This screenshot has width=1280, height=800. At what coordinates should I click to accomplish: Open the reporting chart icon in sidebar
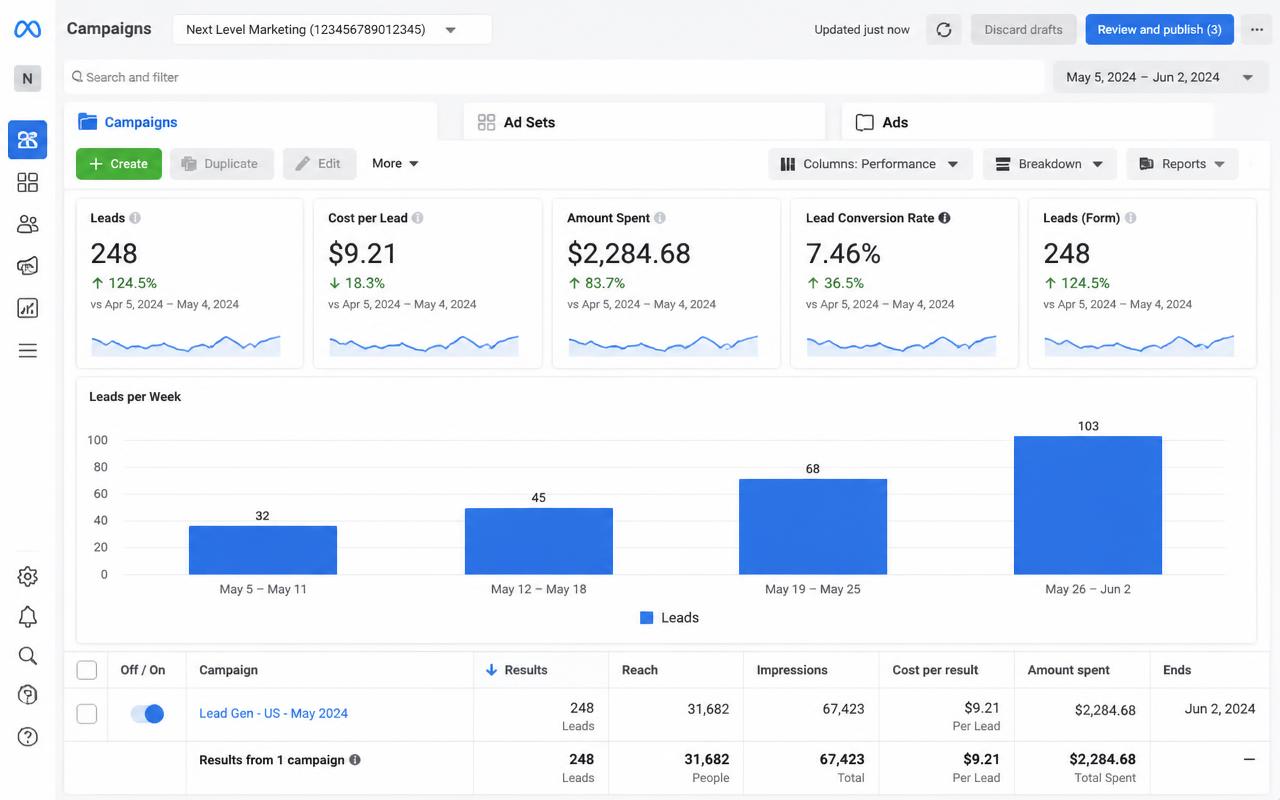[x=27, y=308]
